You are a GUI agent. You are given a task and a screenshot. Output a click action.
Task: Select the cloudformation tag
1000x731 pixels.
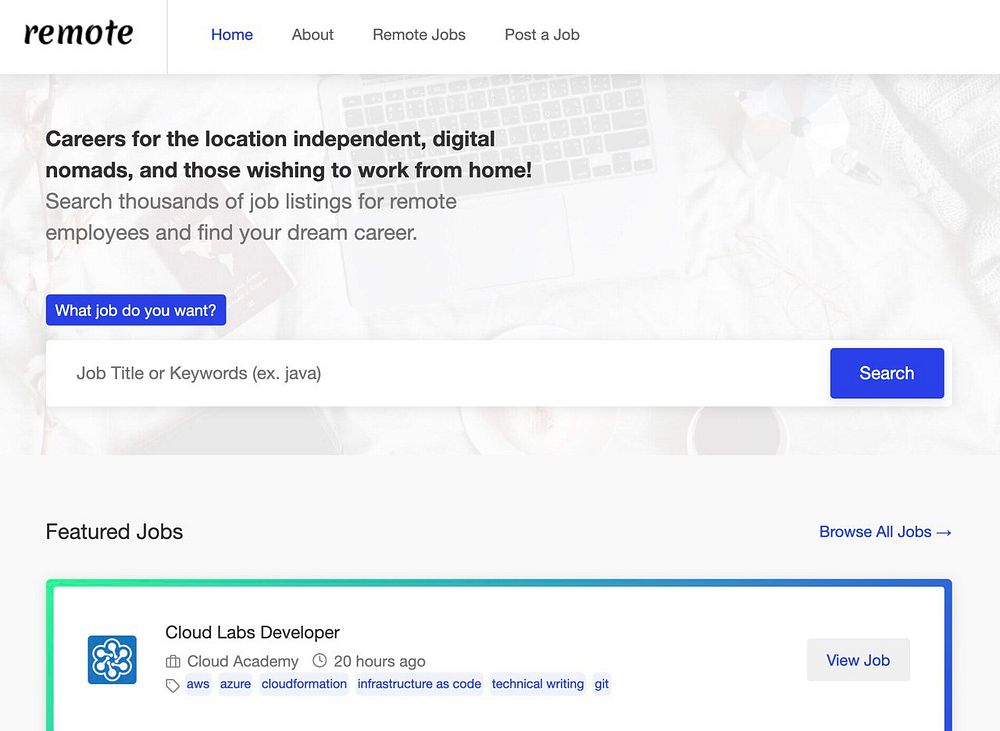click(304, 684)
